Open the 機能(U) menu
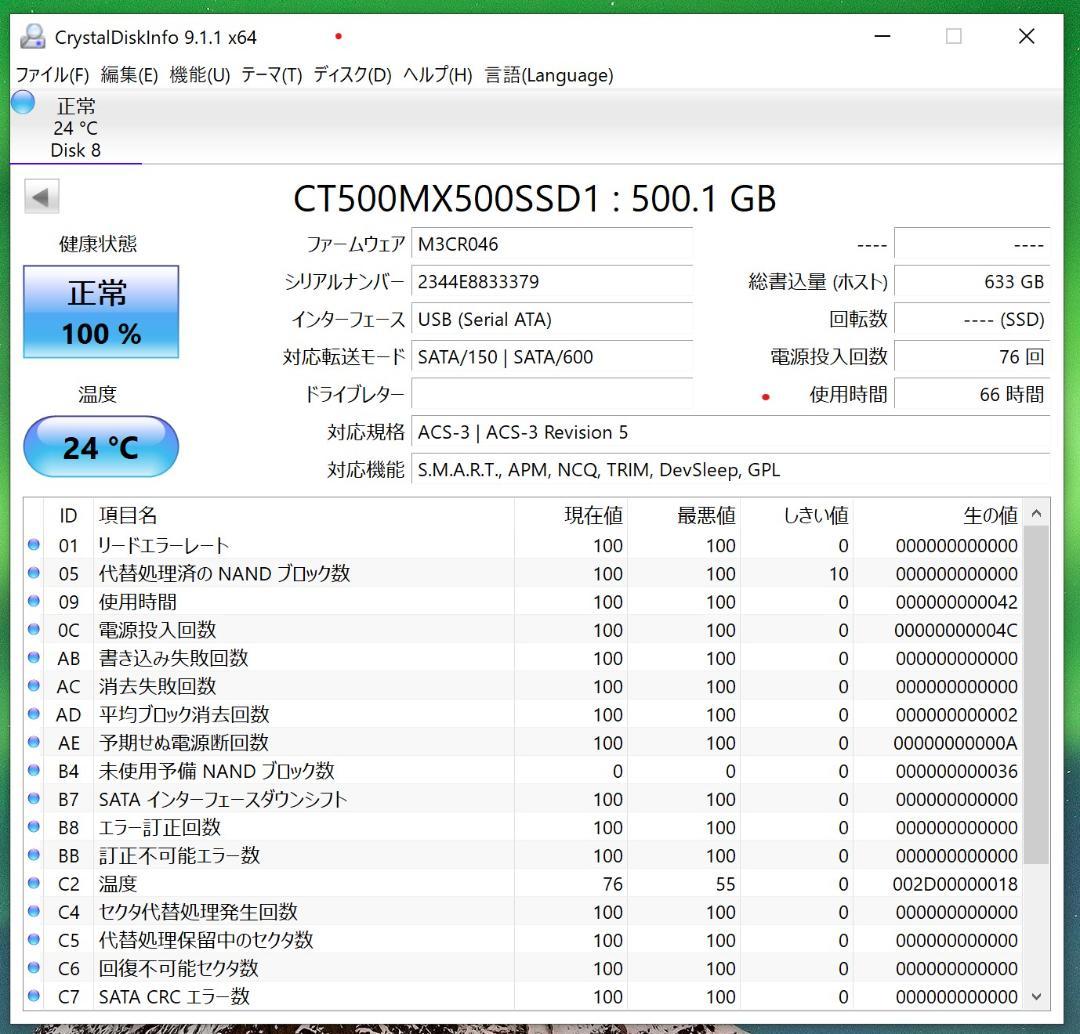The width and height of the screenshot is (1080, 1034). tap(200, 74)
